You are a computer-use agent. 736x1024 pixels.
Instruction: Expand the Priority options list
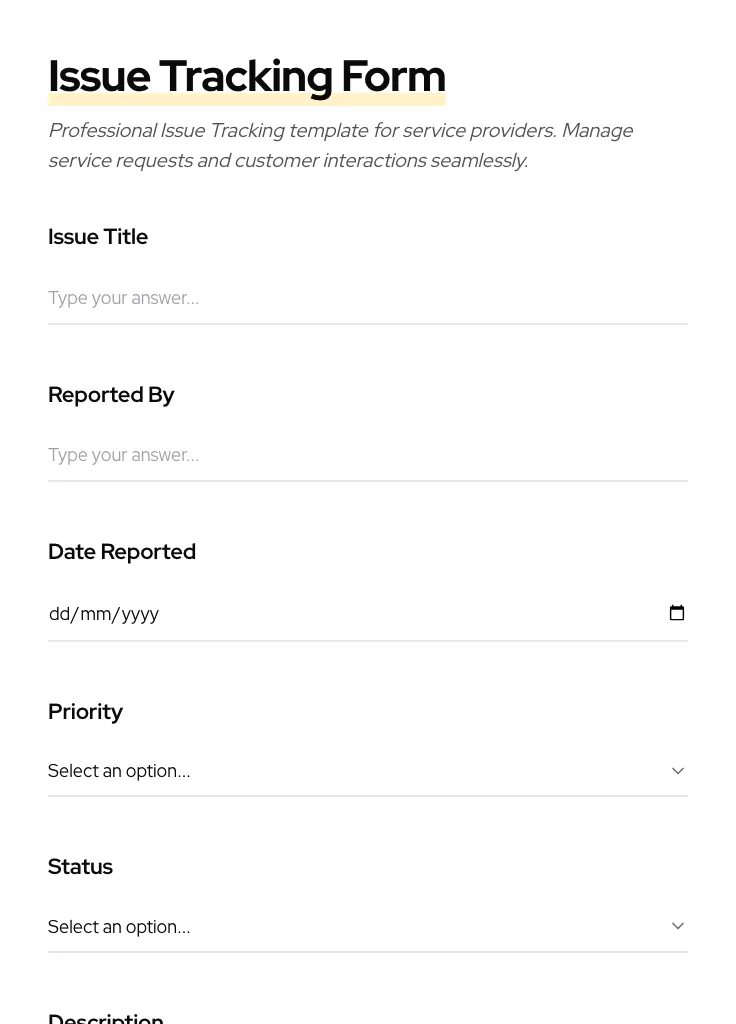point(368,770)
